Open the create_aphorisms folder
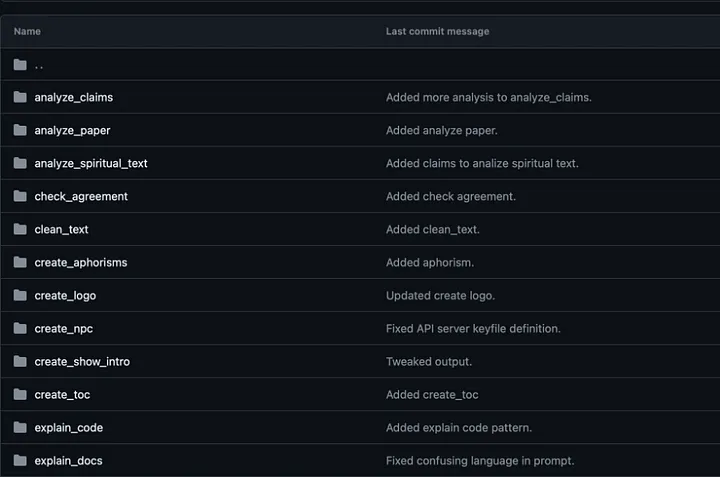Screen dimensions: 720x477 point(81,263)
